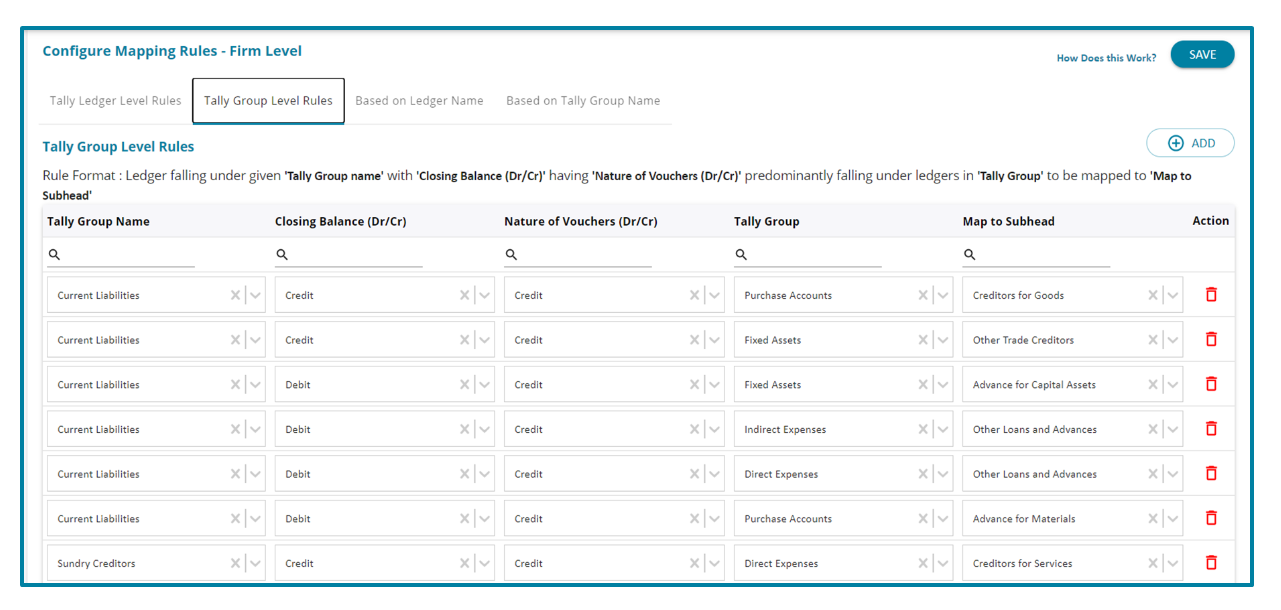The height and width of the screenshot is (610, 1281).
Task: Add a new Tally group rule
Action: 1190,143
